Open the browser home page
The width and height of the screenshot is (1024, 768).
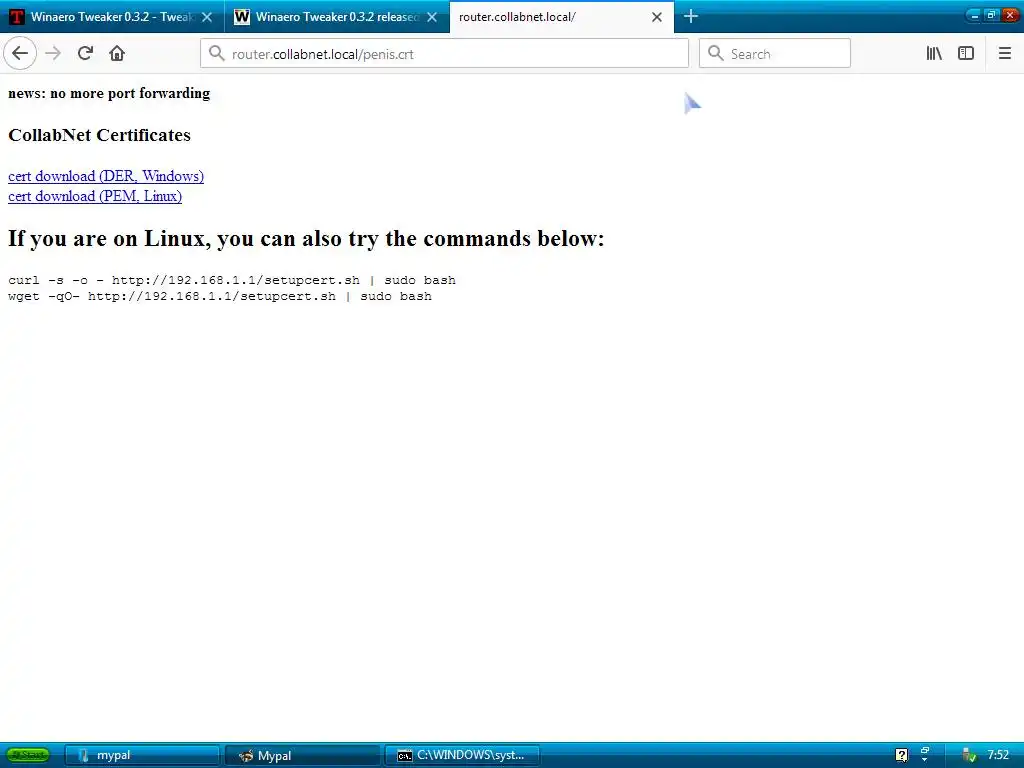coord(117,53)
